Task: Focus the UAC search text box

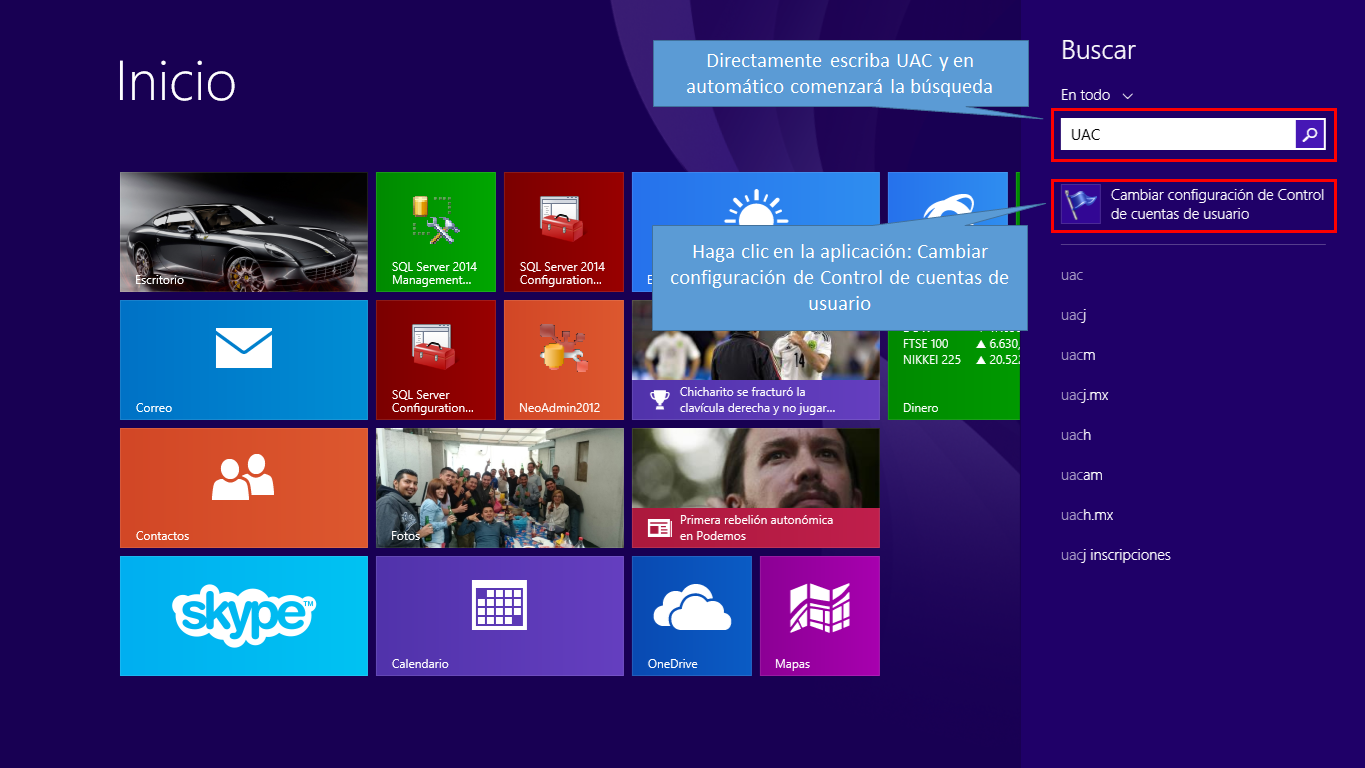Action: point(1178,134)
